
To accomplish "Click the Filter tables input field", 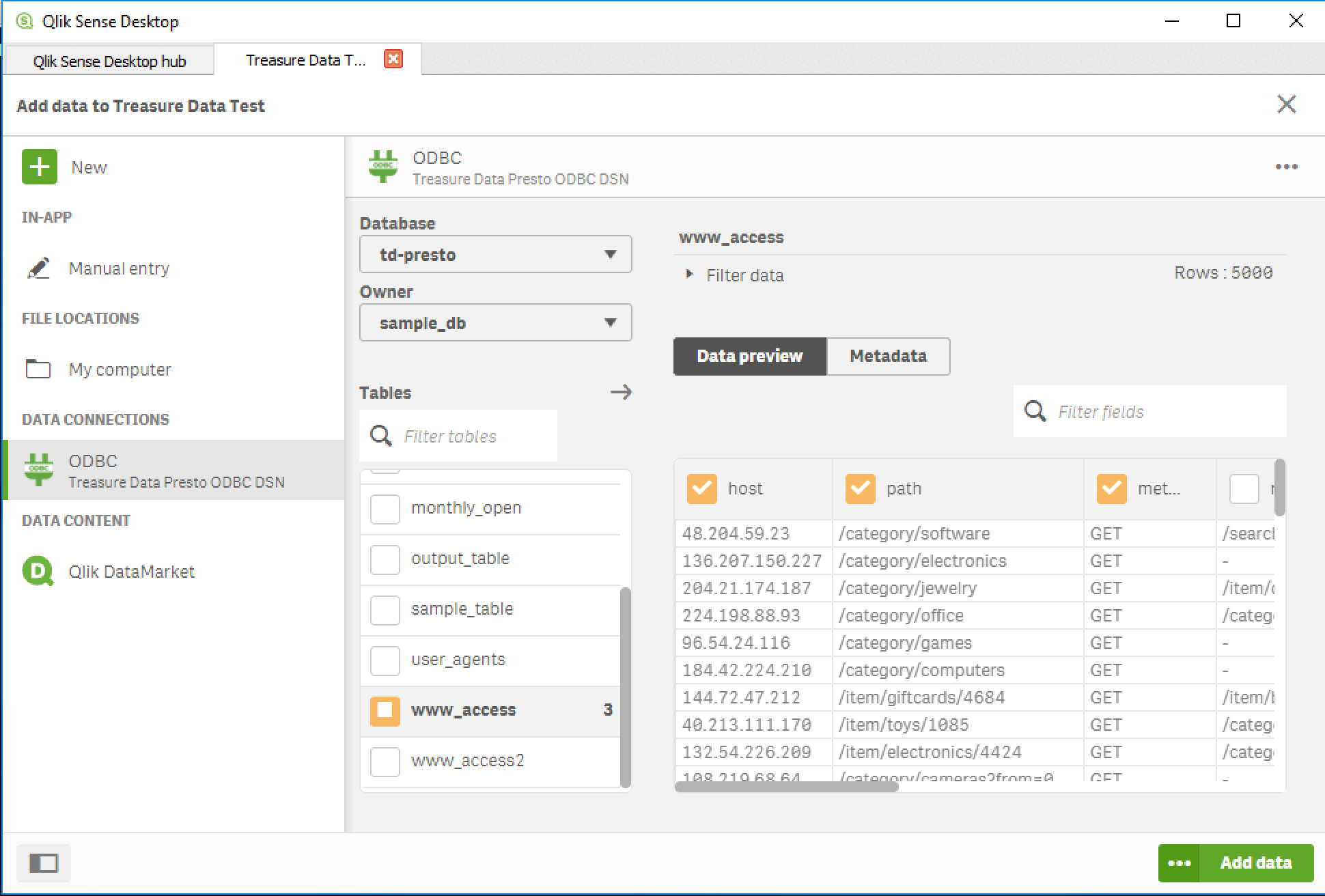I will coord(458,436).
